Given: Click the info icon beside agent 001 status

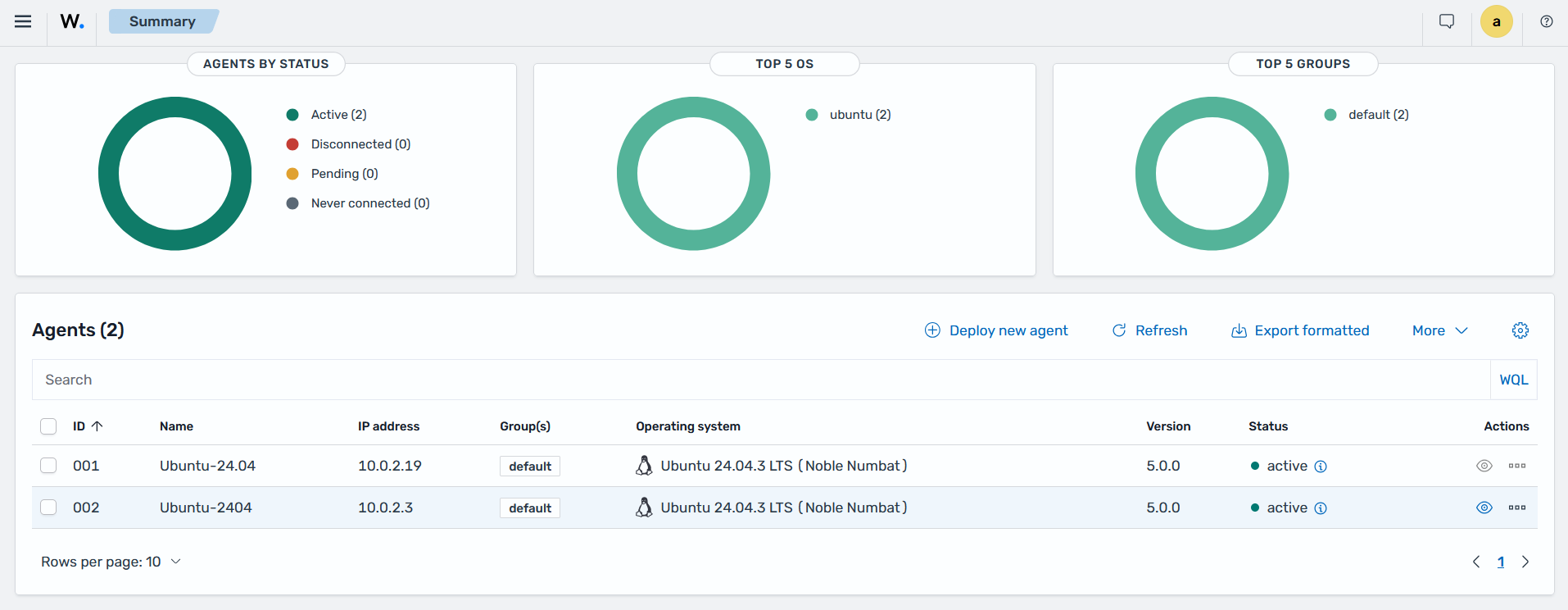Looking at the screenshot, I should [x=1321, y=467].
